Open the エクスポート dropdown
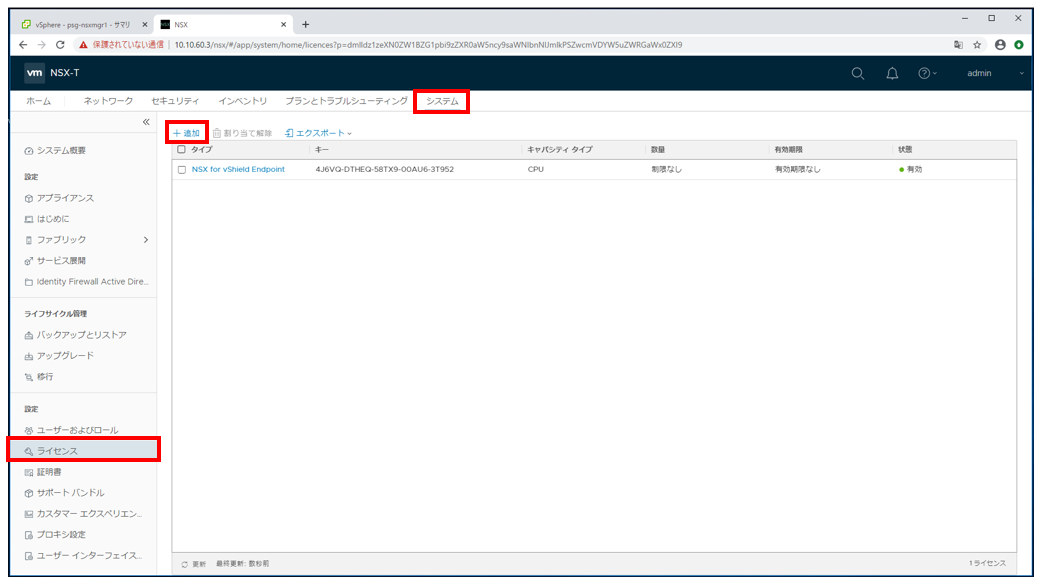Viewport: 1041px width, 584px height. pyautogui.click(x=318, y=133)
